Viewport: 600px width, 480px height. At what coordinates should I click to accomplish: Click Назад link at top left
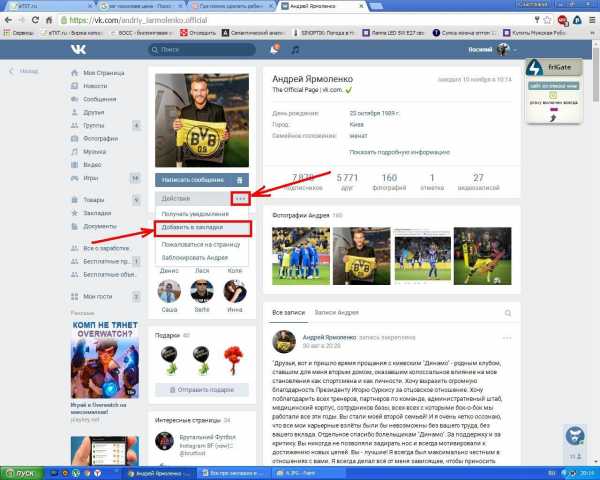[24, 71]
